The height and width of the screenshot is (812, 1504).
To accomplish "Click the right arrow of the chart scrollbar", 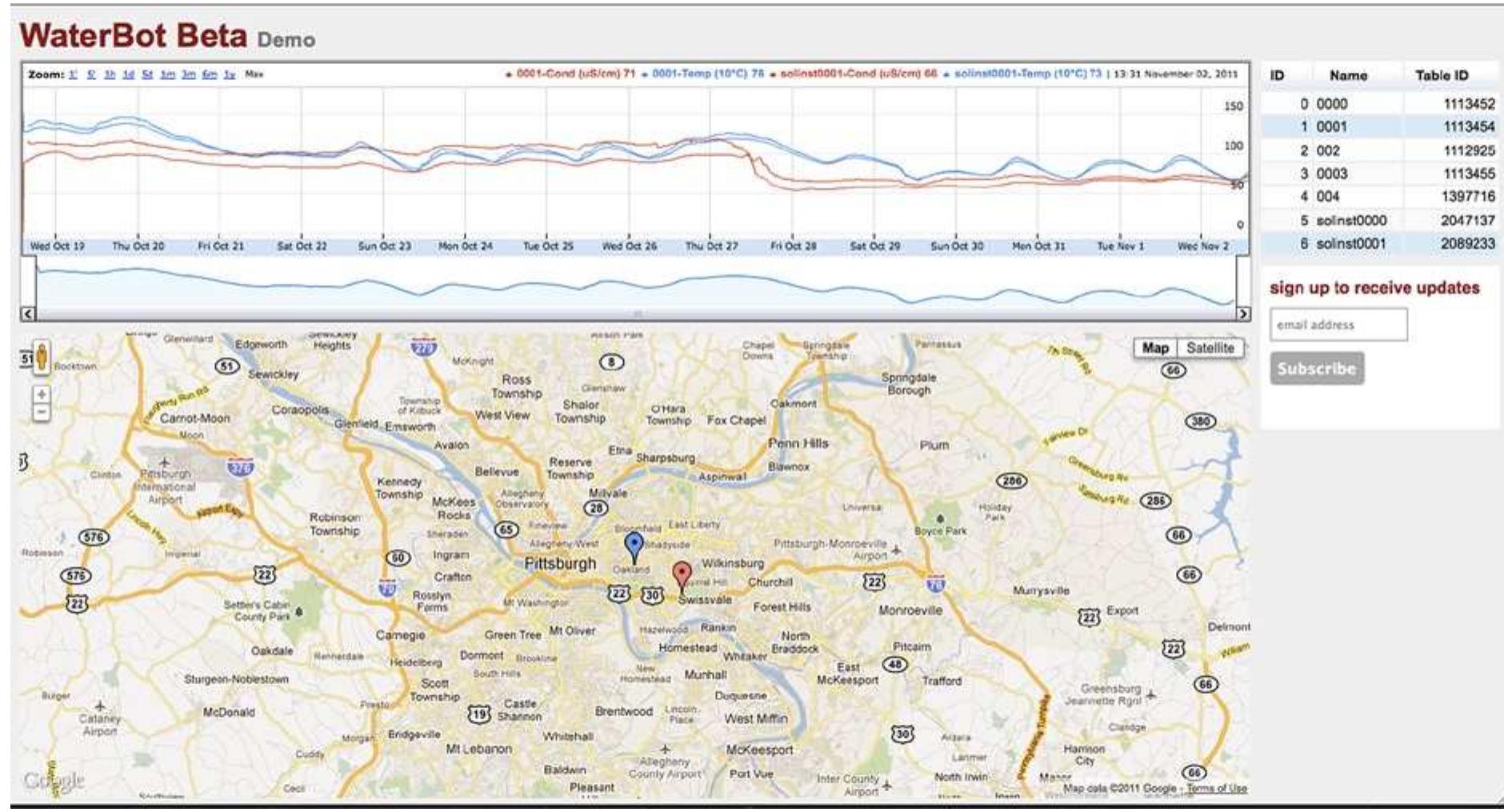I will pos(1242,313).
